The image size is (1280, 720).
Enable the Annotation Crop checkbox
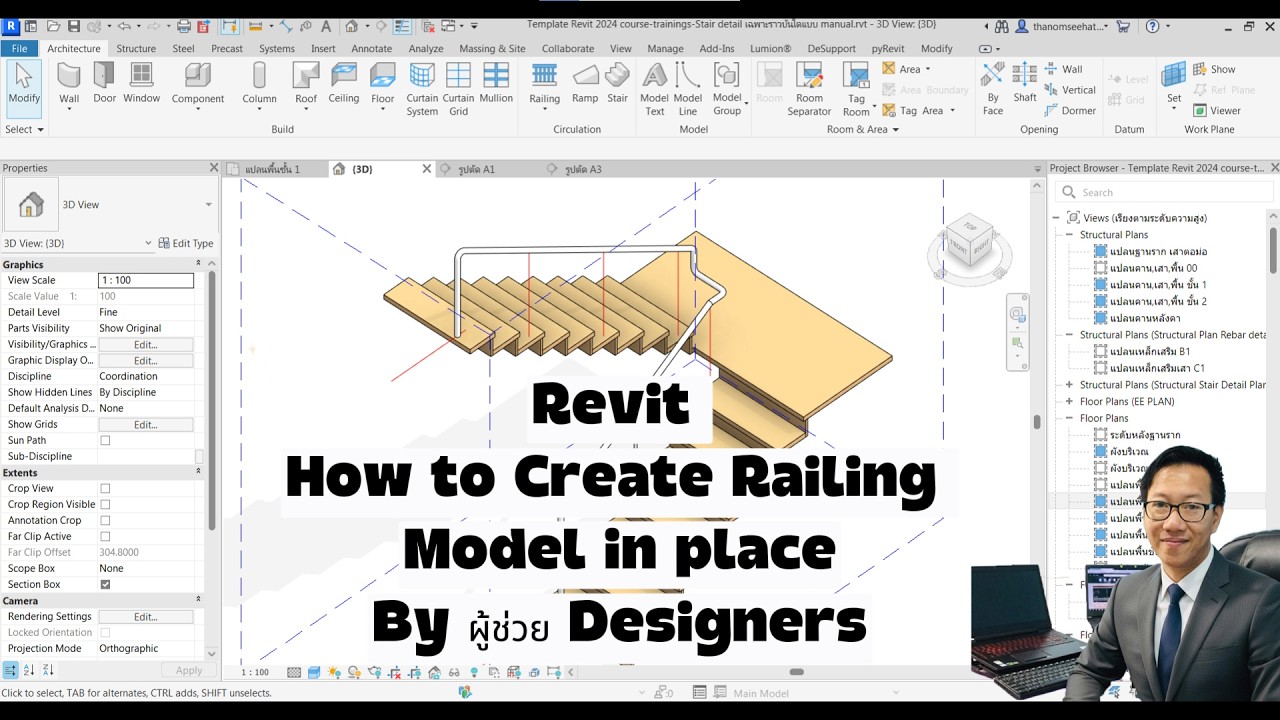tap(105, 520)
